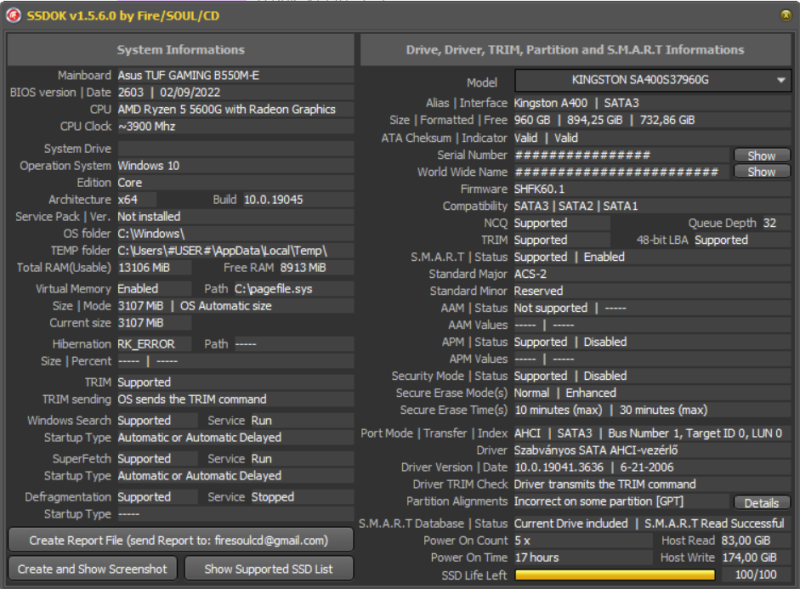This screenshot has width=800, height=589.
Task: Open the drive Model dropdown arrow
Action: click(781, 80)
